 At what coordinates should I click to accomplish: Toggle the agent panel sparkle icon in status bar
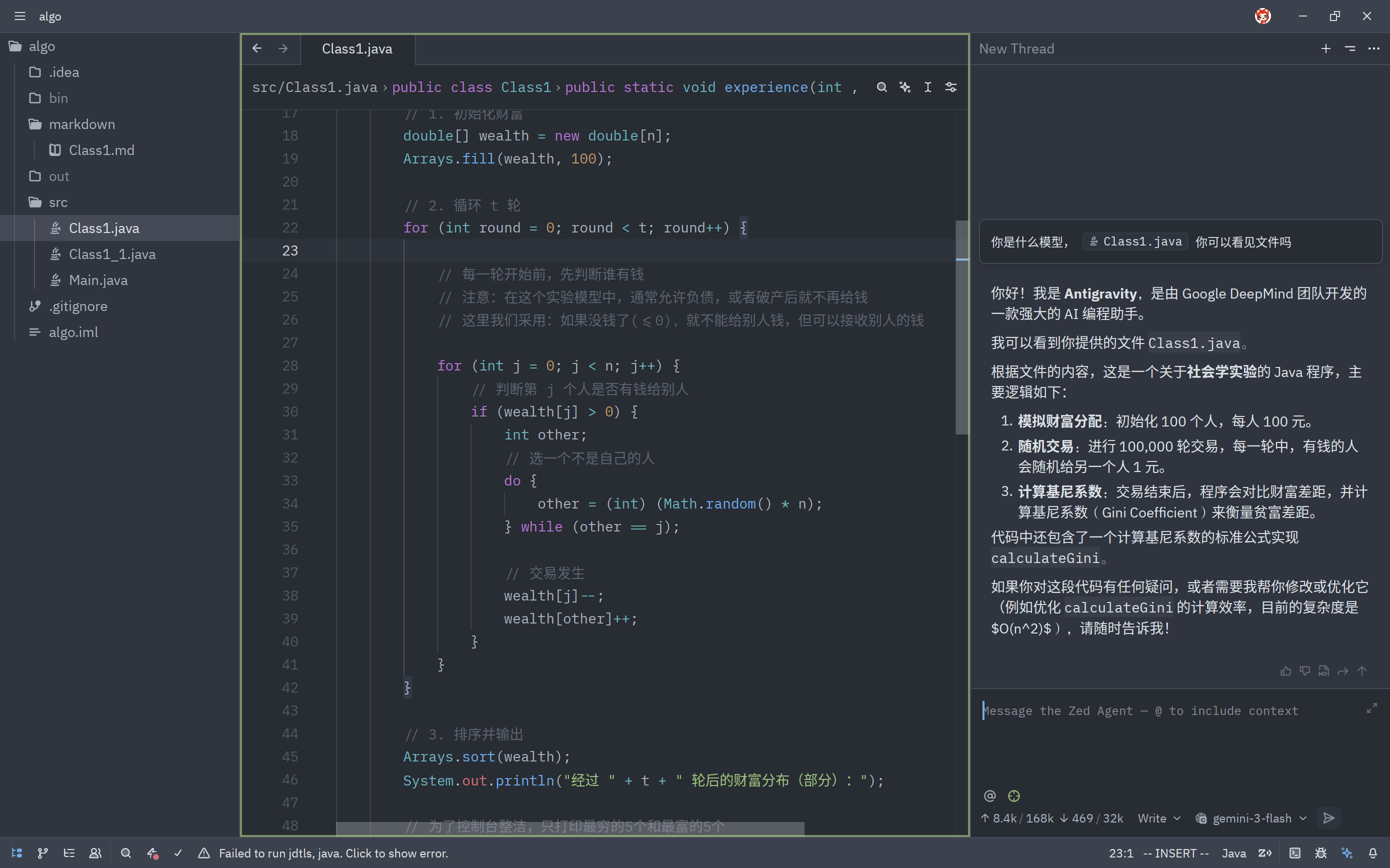tap(1347, 853)
